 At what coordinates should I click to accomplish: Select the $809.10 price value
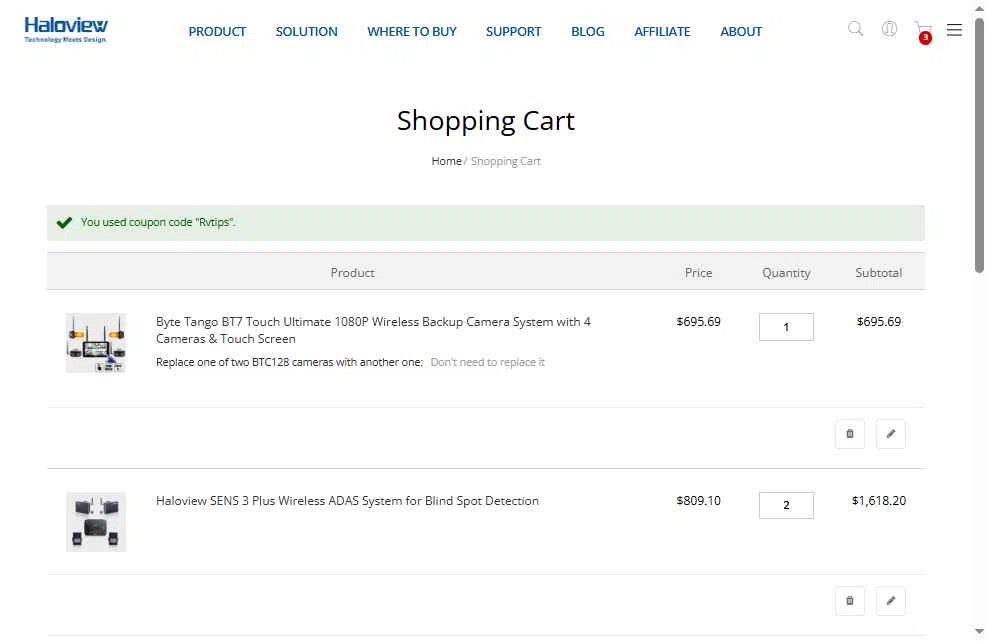699,501
